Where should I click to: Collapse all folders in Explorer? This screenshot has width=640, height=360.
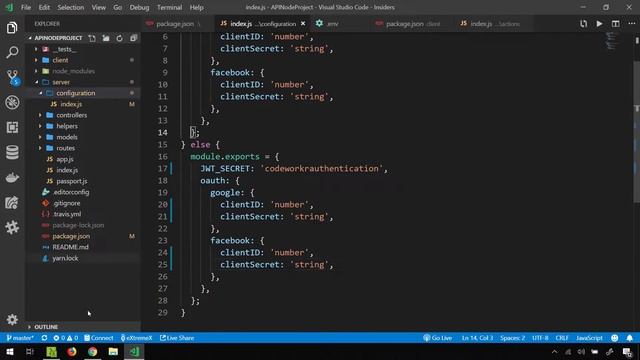pos(133,38)
